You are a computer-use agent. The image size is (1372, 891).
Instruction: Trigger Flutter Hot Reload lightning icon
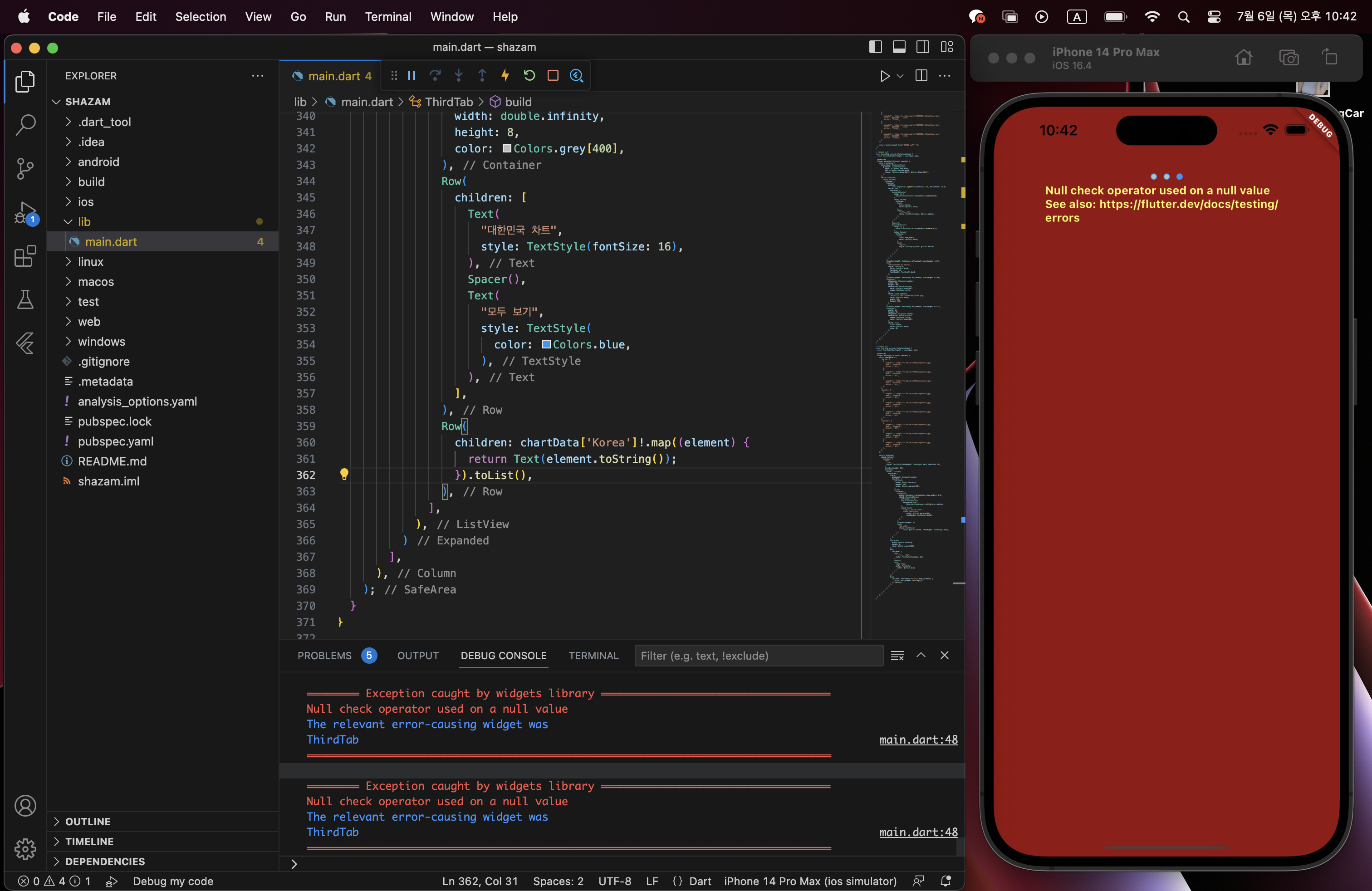505,75
